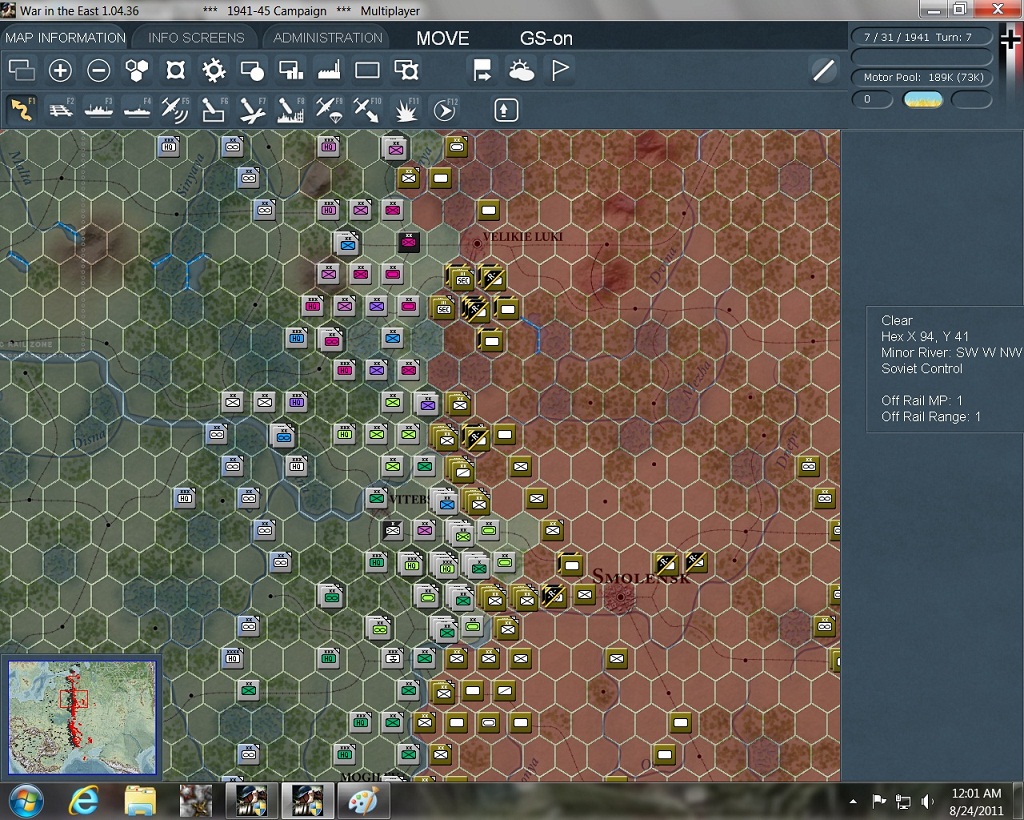1024x820 pixels.
Task: Click the end turn F12 arrow icon
Action: point(444,110)
